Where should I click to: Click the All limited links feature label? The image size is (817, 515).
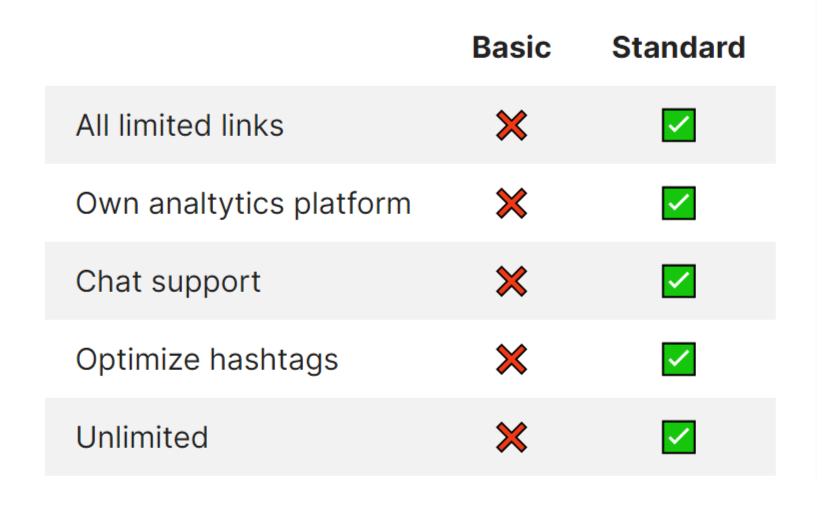[x=180, y=125]
